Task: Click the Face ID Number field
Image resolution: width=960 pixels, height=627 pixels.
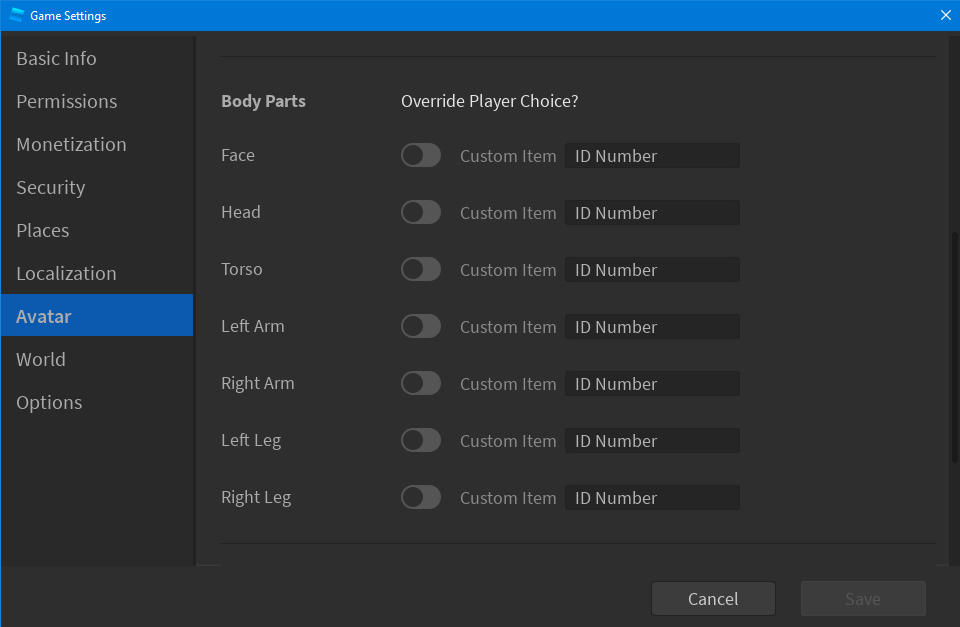Action: [x=652, y=156]
